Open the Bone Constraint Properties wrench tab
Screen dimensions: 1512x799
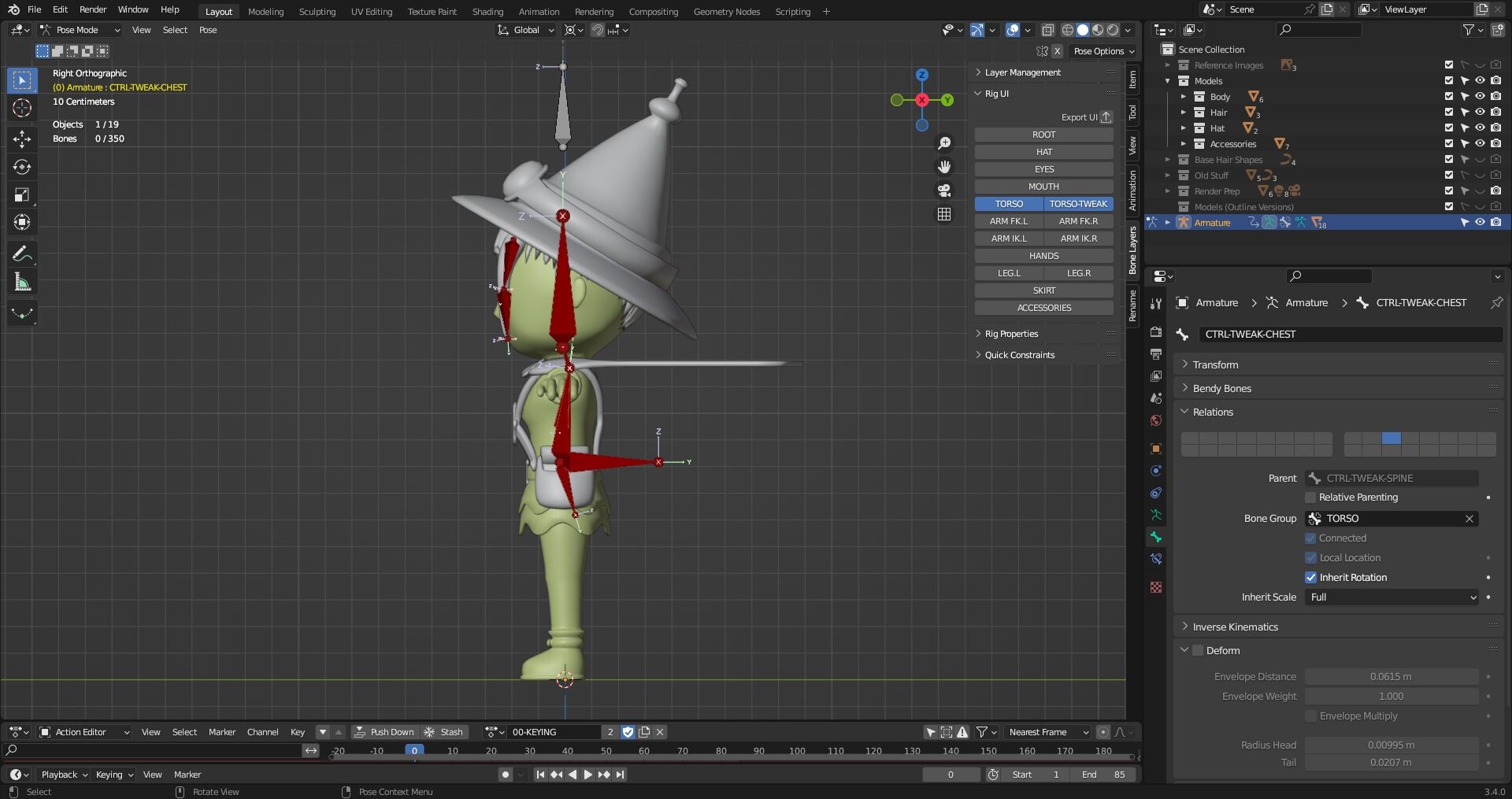tap(1156, 558)
